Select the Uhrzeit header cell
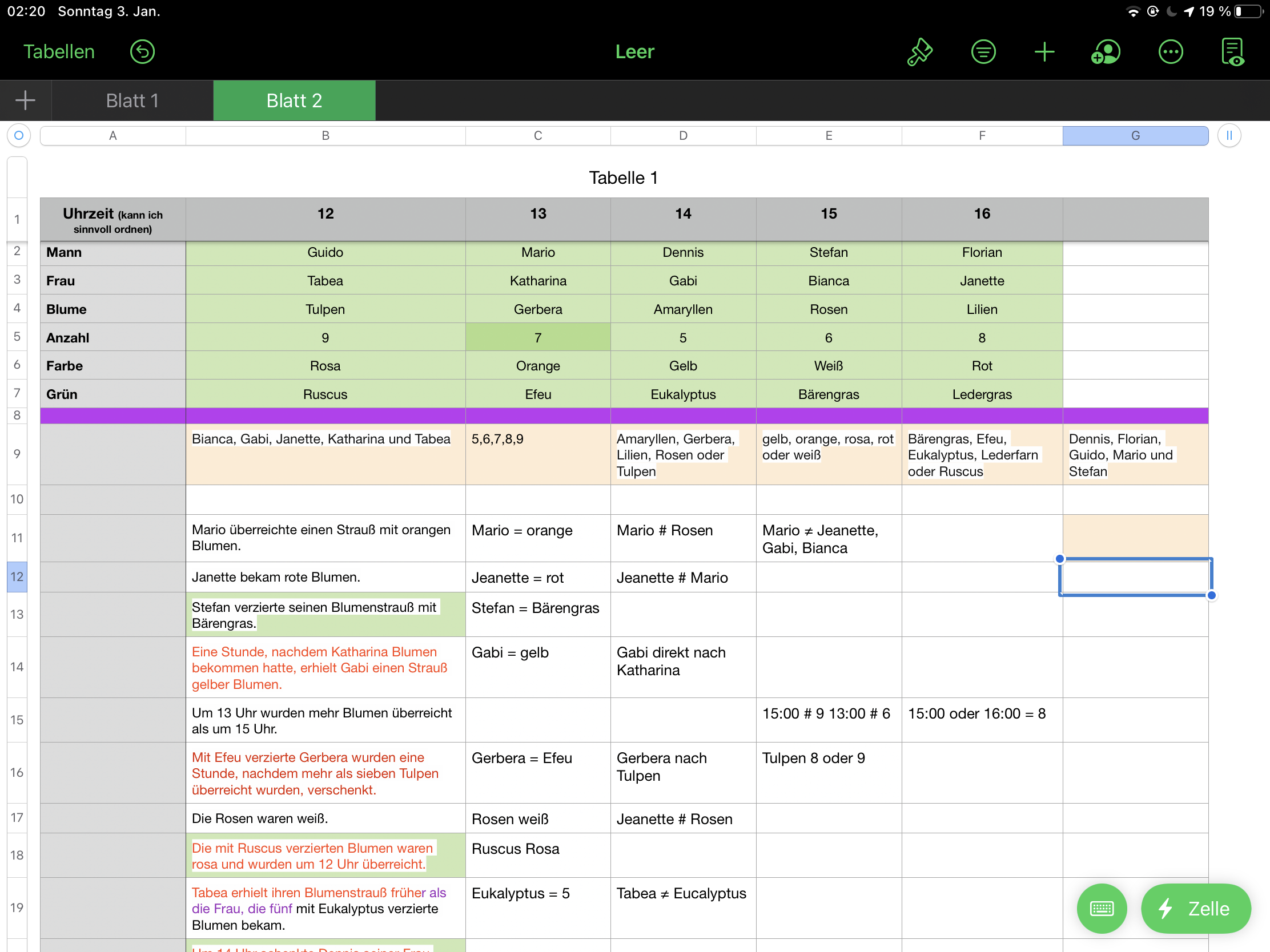 point(113,220)
